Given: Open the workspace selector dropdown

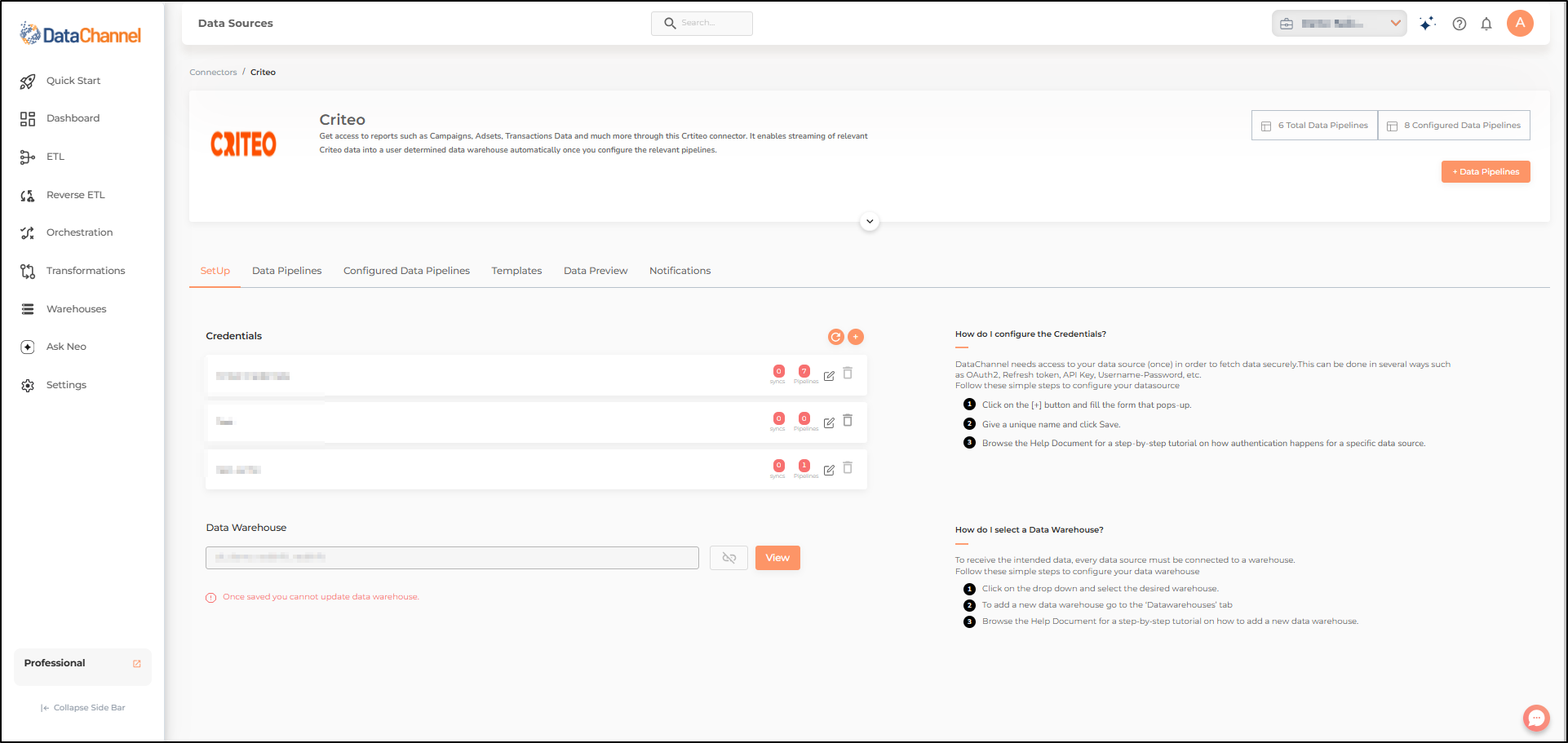Looking at the screenshot, I should [x=1339, y=24].
